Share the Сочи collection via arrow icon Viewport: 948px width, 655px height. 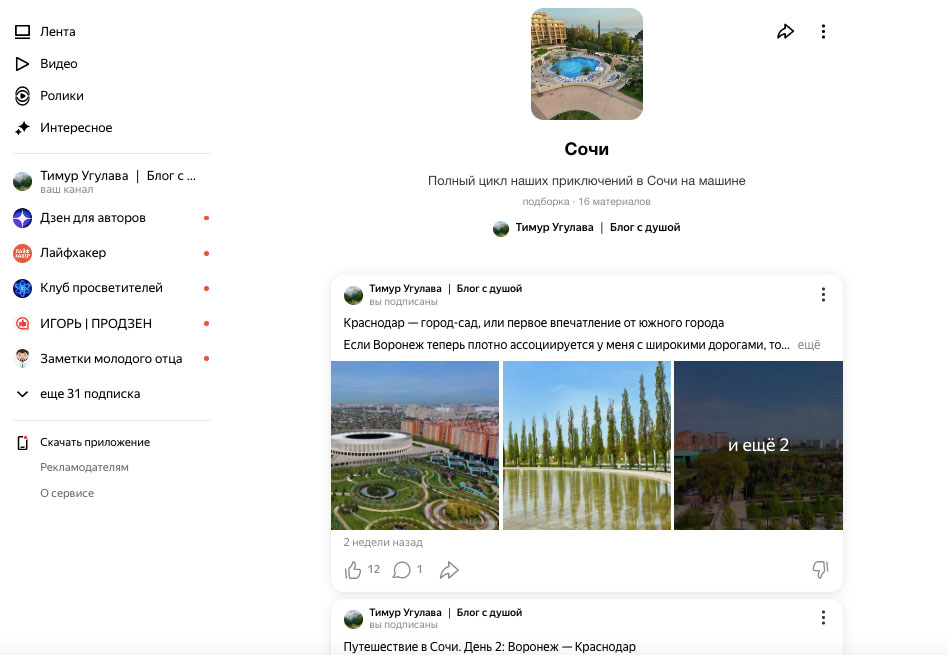[x=785, y=31]
